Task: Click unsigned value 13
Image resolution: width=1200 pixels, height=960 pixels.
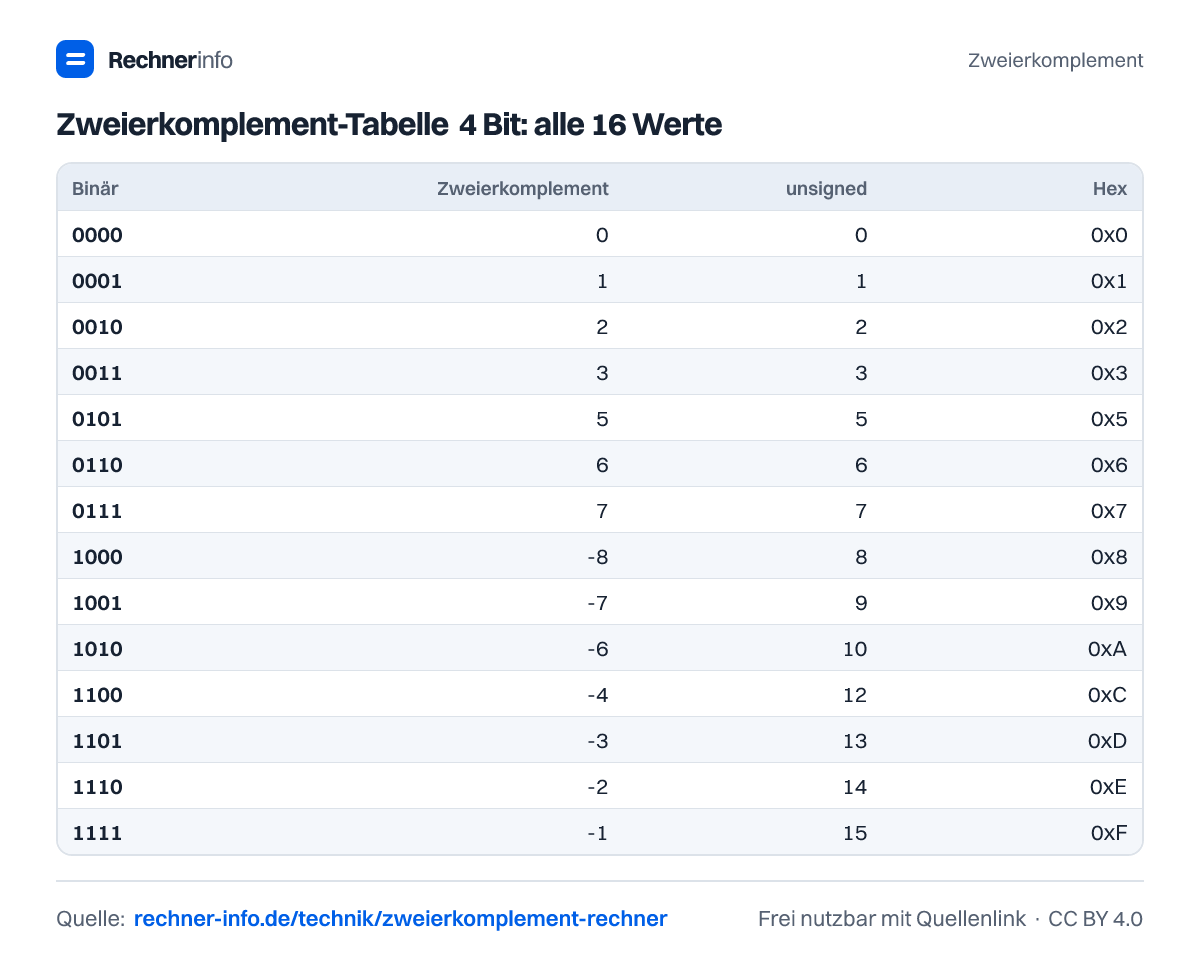Action: coord(855,741)
